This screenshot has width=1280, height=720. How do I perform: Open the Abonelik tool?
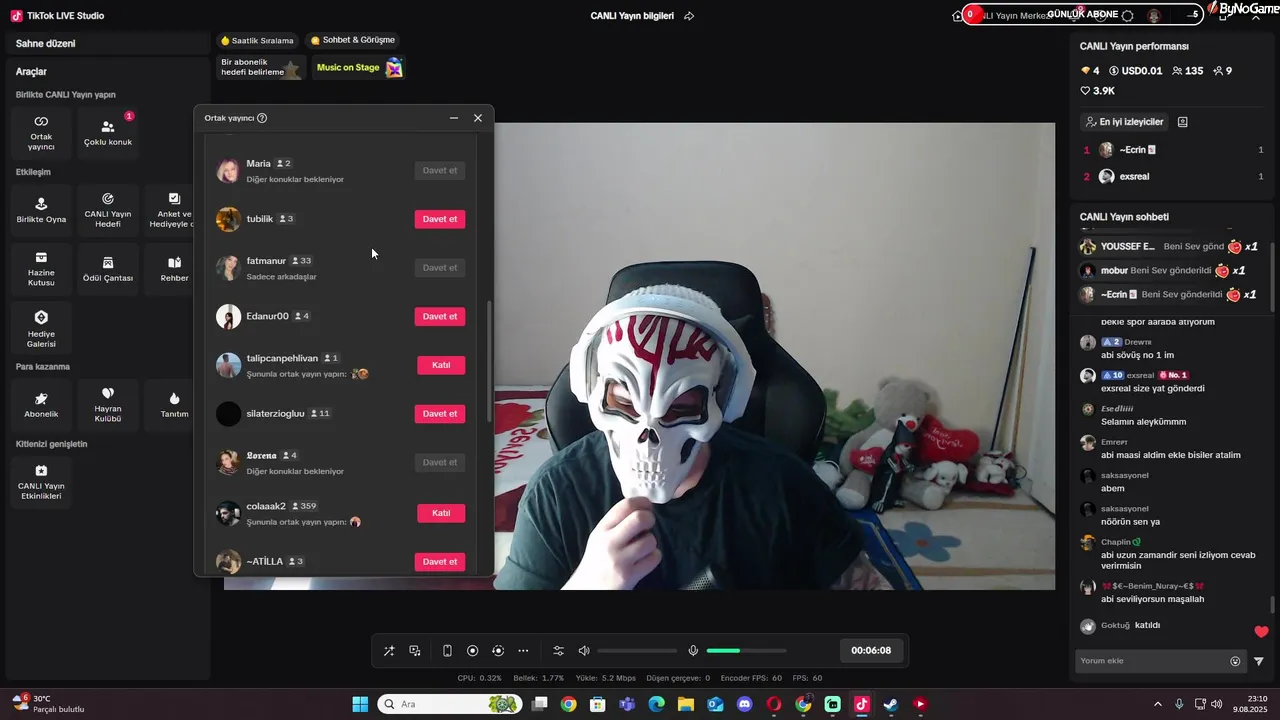click(x=41, y=405)
